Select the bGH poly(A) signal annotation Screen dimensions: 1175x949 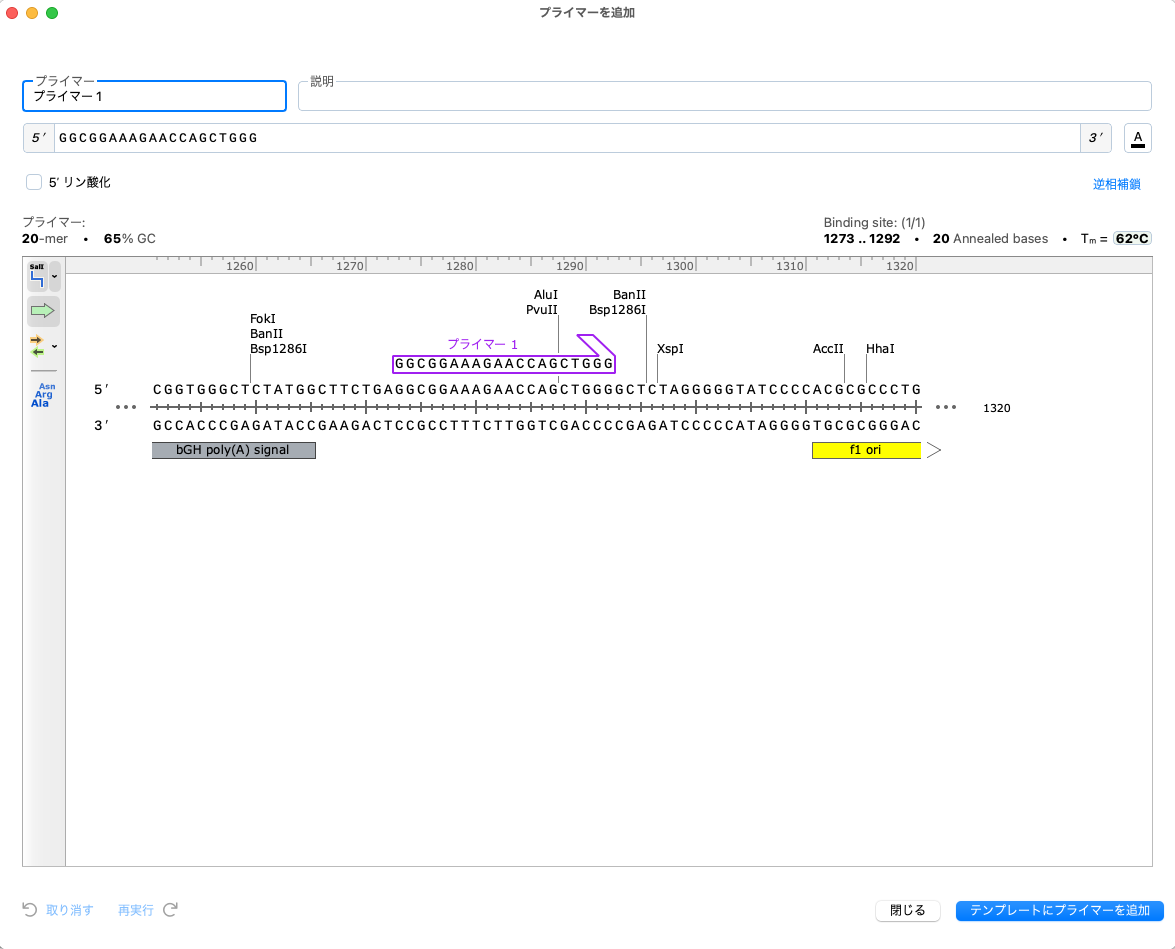pyautogui.click(x=233, y=450)
